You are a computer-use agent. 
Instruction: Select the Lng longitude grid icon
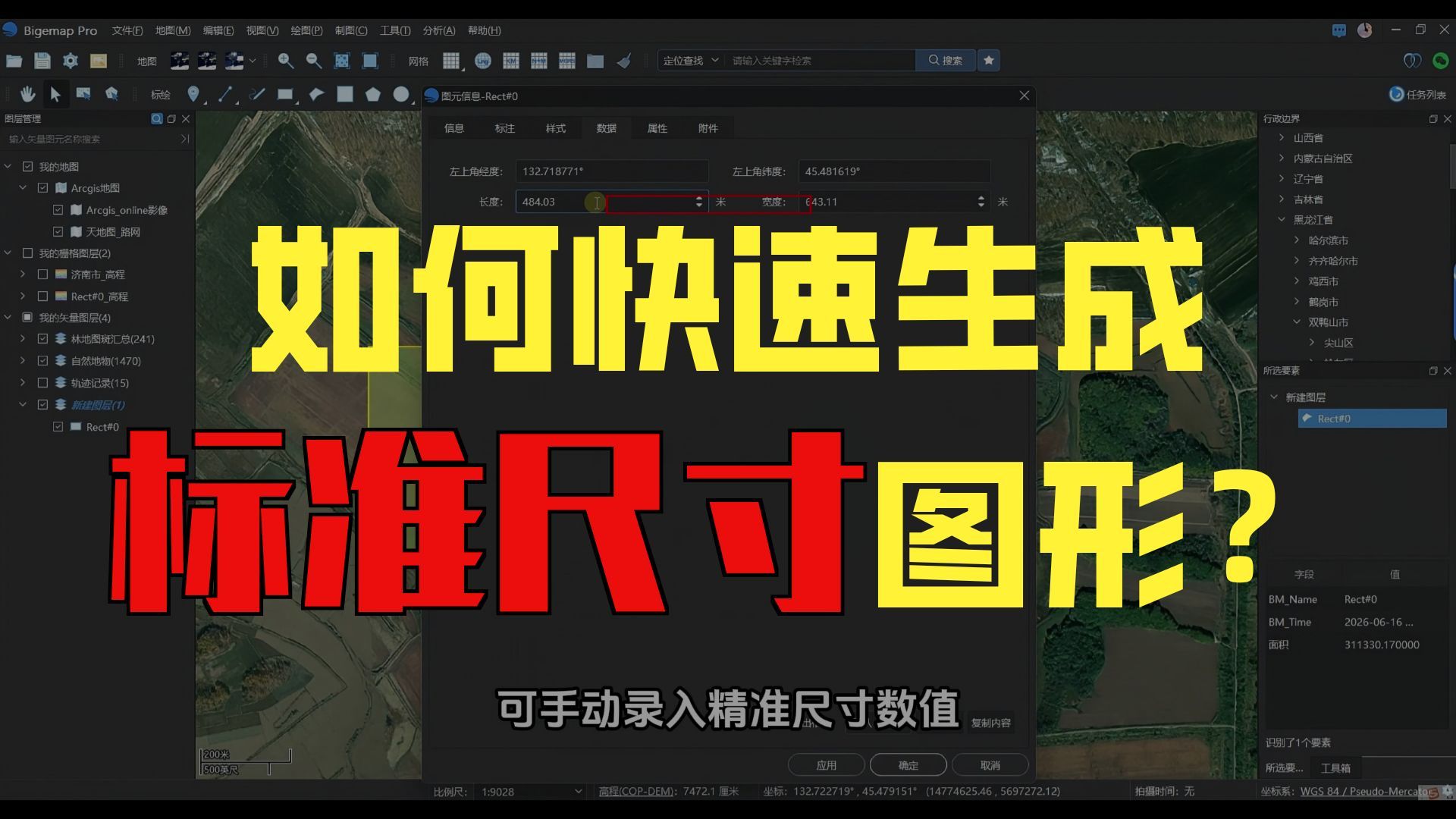[x=483, y=61]
